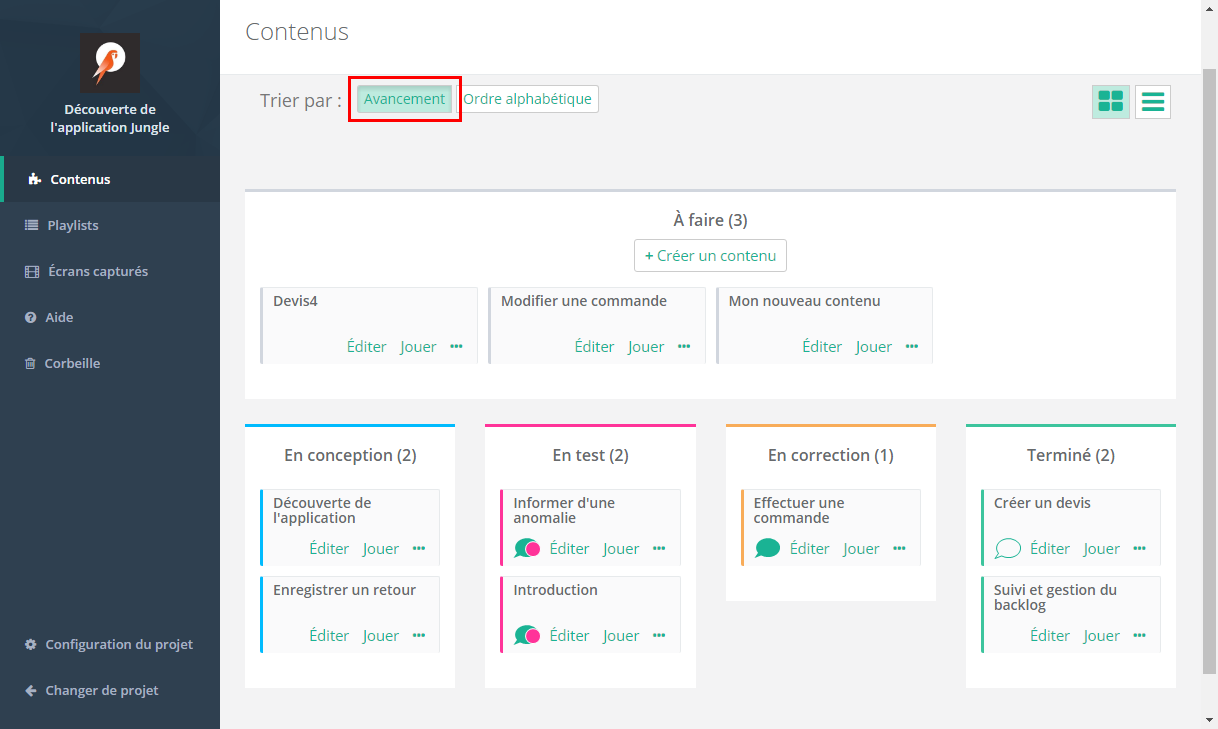Switch to grid view layout
The width and height of the screenshot is (1218, 729).
click(1110, 101)
